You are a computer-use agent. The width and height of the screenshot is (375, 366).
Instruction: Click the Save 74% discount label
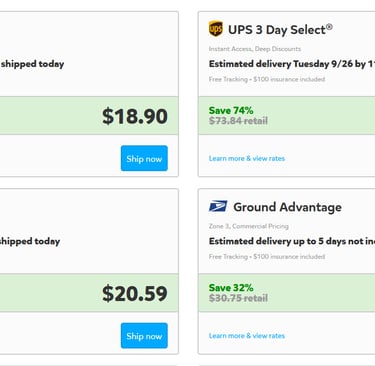[x=231, y=110]
